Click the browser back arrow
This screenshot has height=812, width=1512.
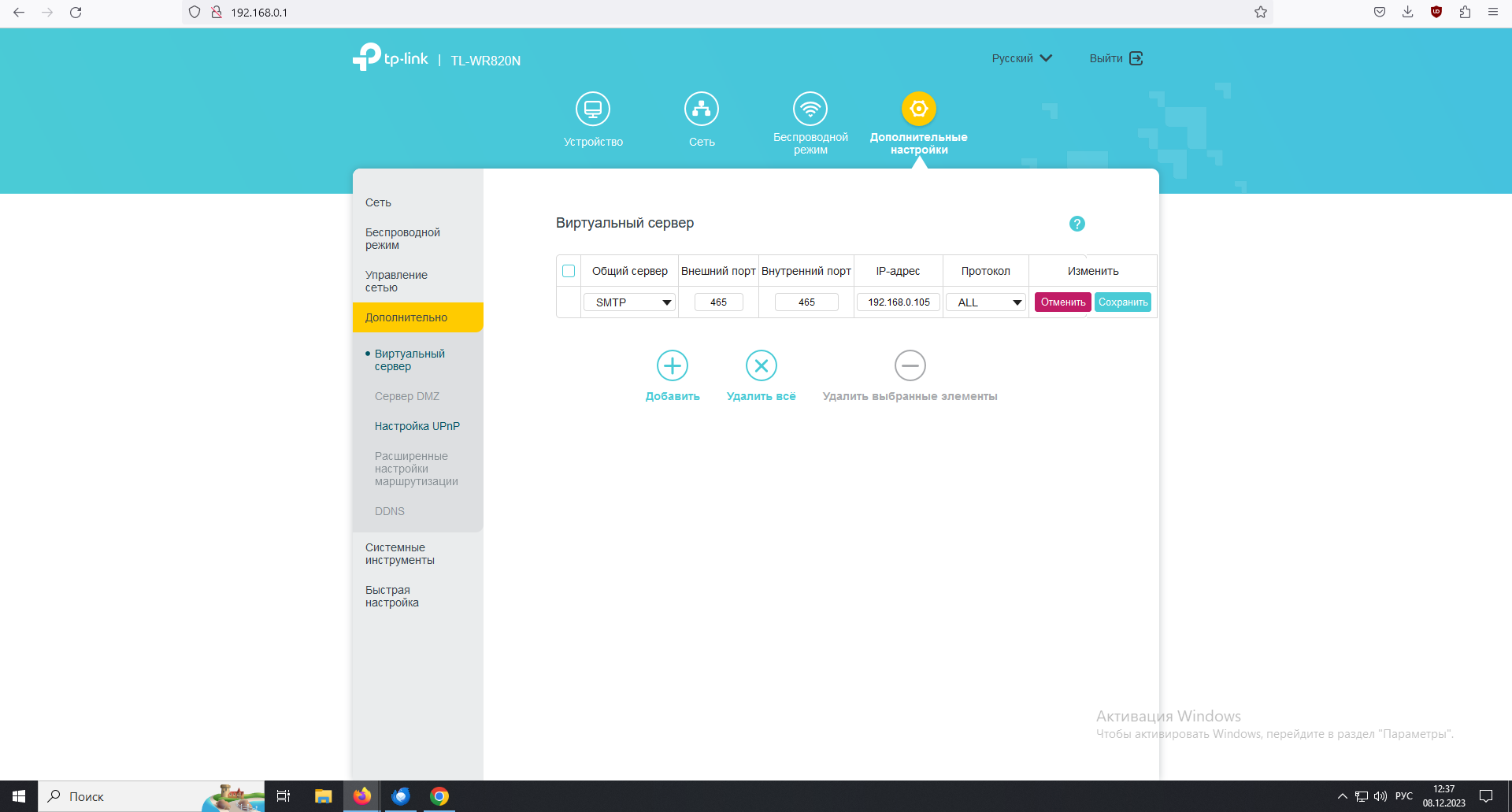pos(19,13)
